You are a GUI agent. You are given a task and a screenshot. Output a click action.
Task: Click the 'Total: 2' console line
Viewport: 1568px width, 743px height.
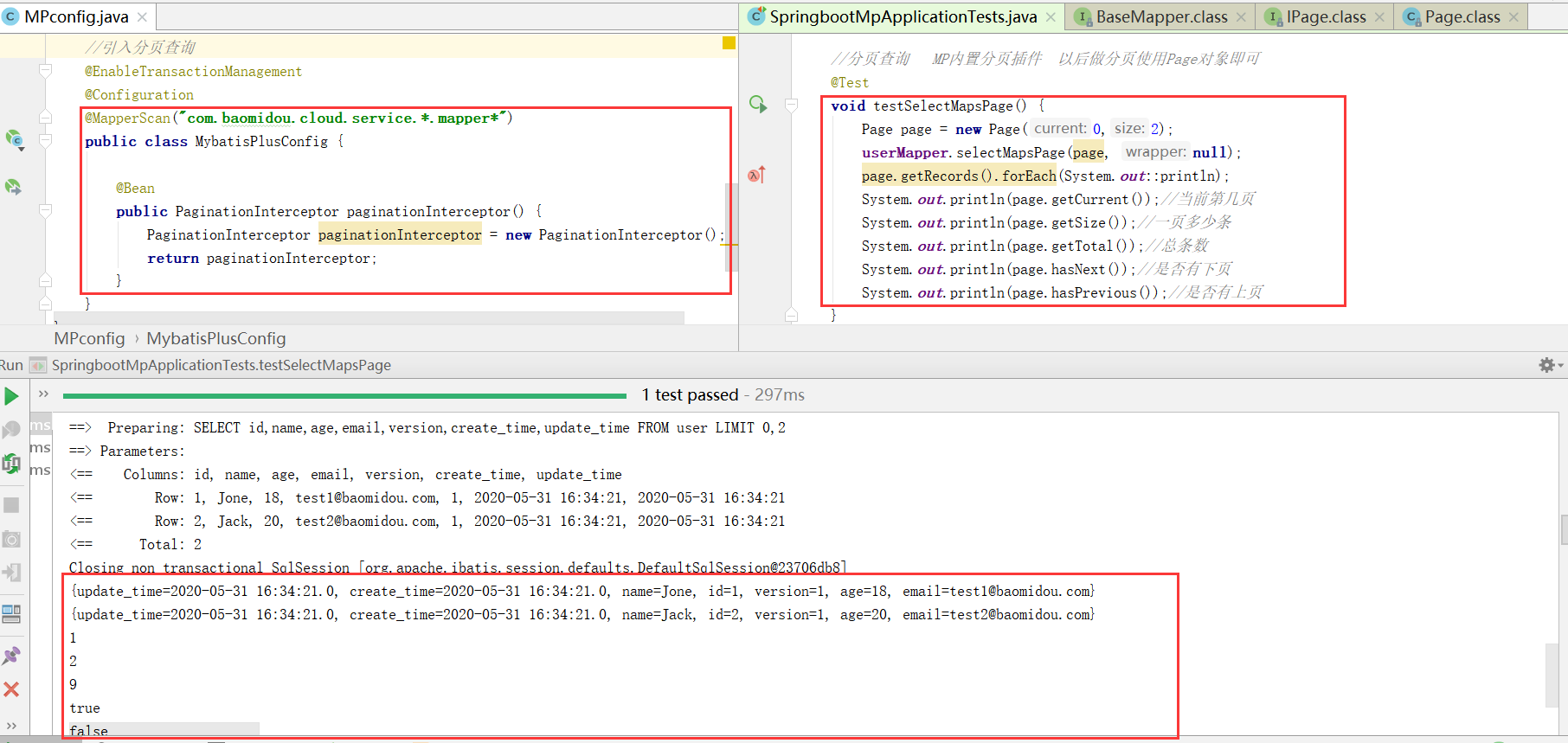[x=135, y=544]
